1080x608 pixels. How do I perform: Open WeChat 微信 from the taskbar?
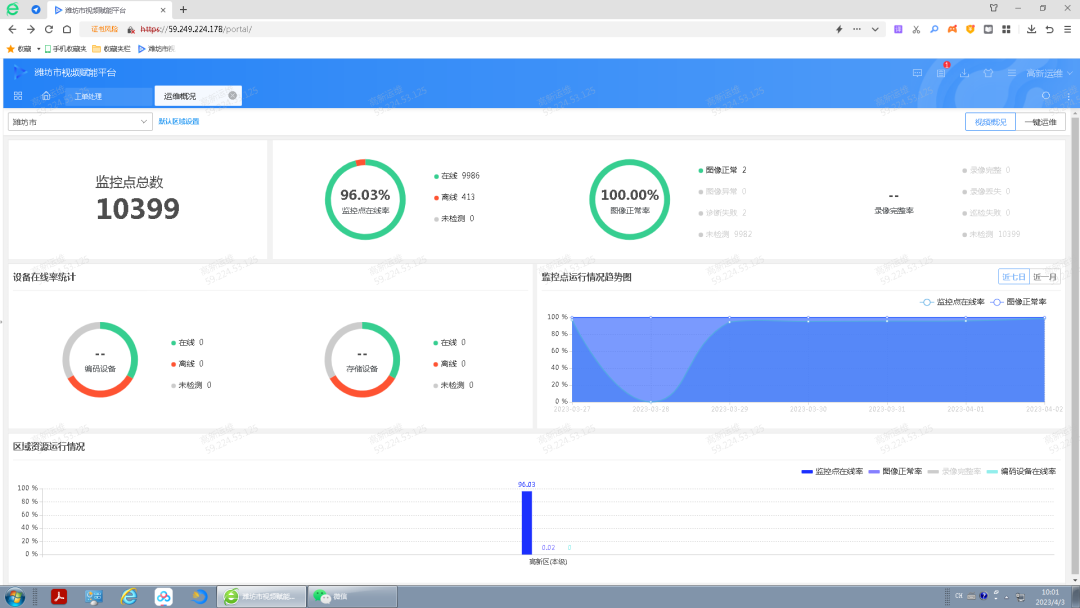352,596
